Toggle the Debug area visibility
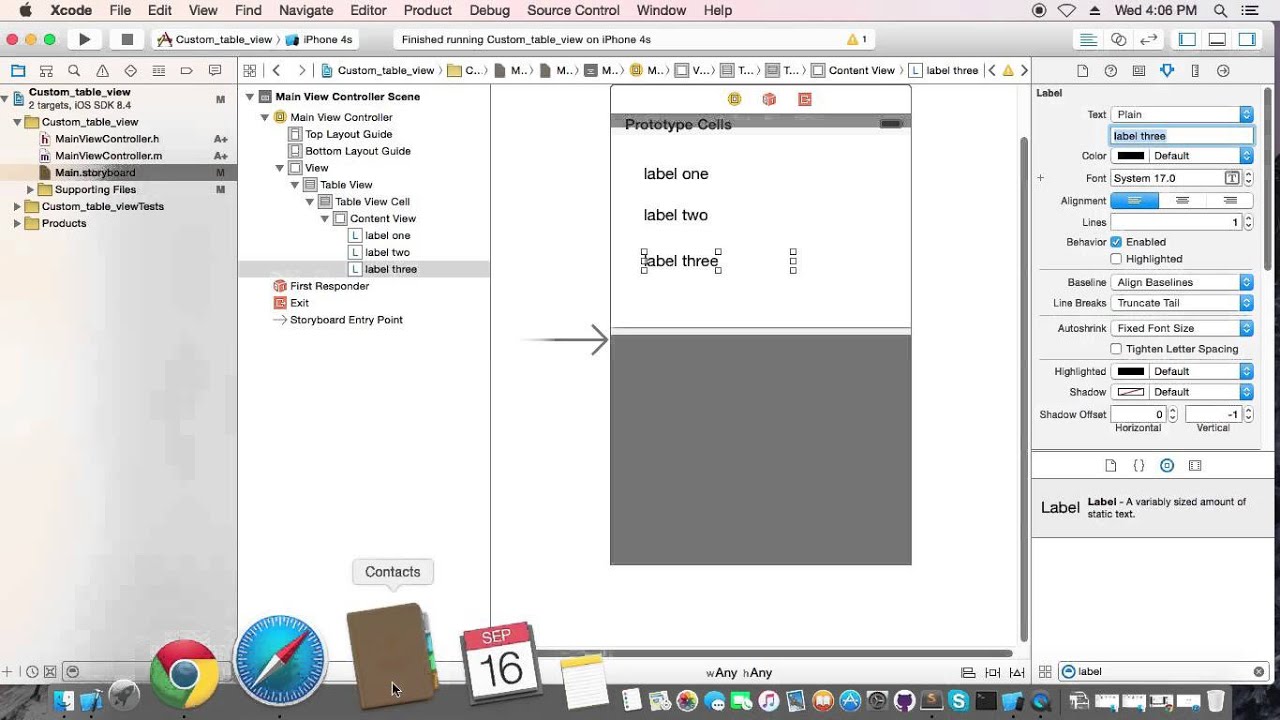Viewport: 1280px width, 720px height. click(x=1217, y=39)
